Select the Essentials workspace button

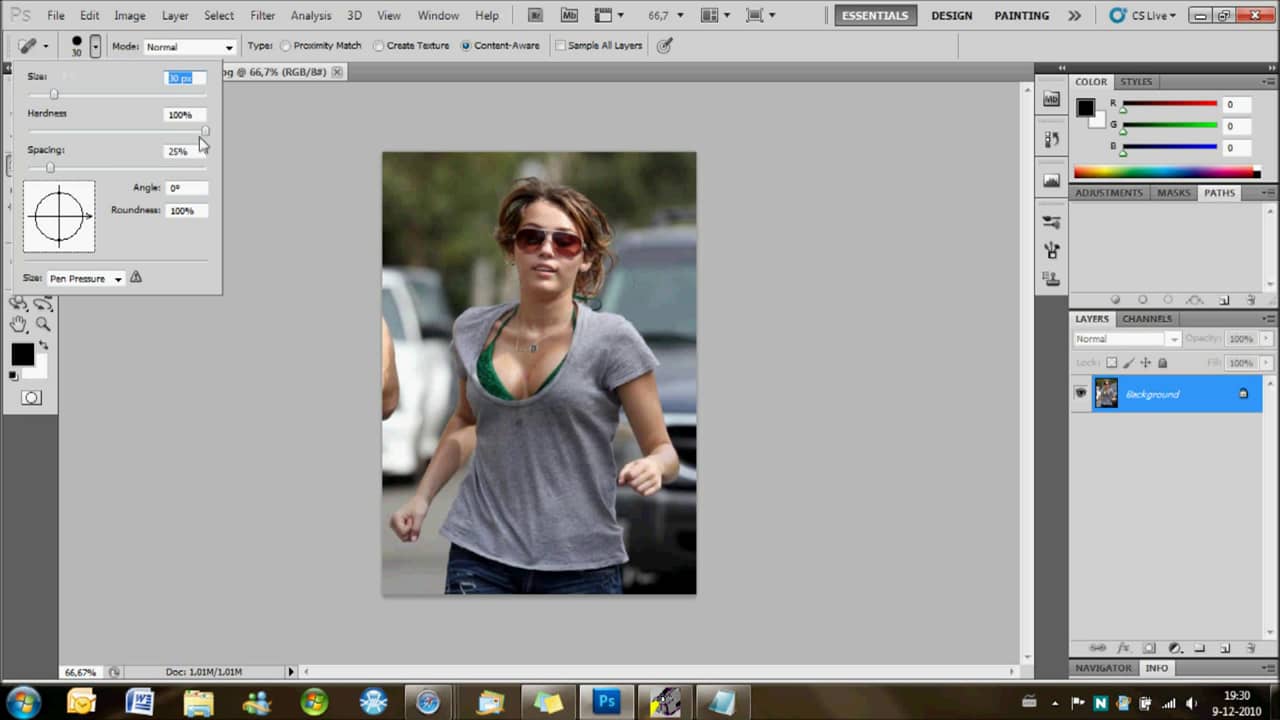point(875,16)
